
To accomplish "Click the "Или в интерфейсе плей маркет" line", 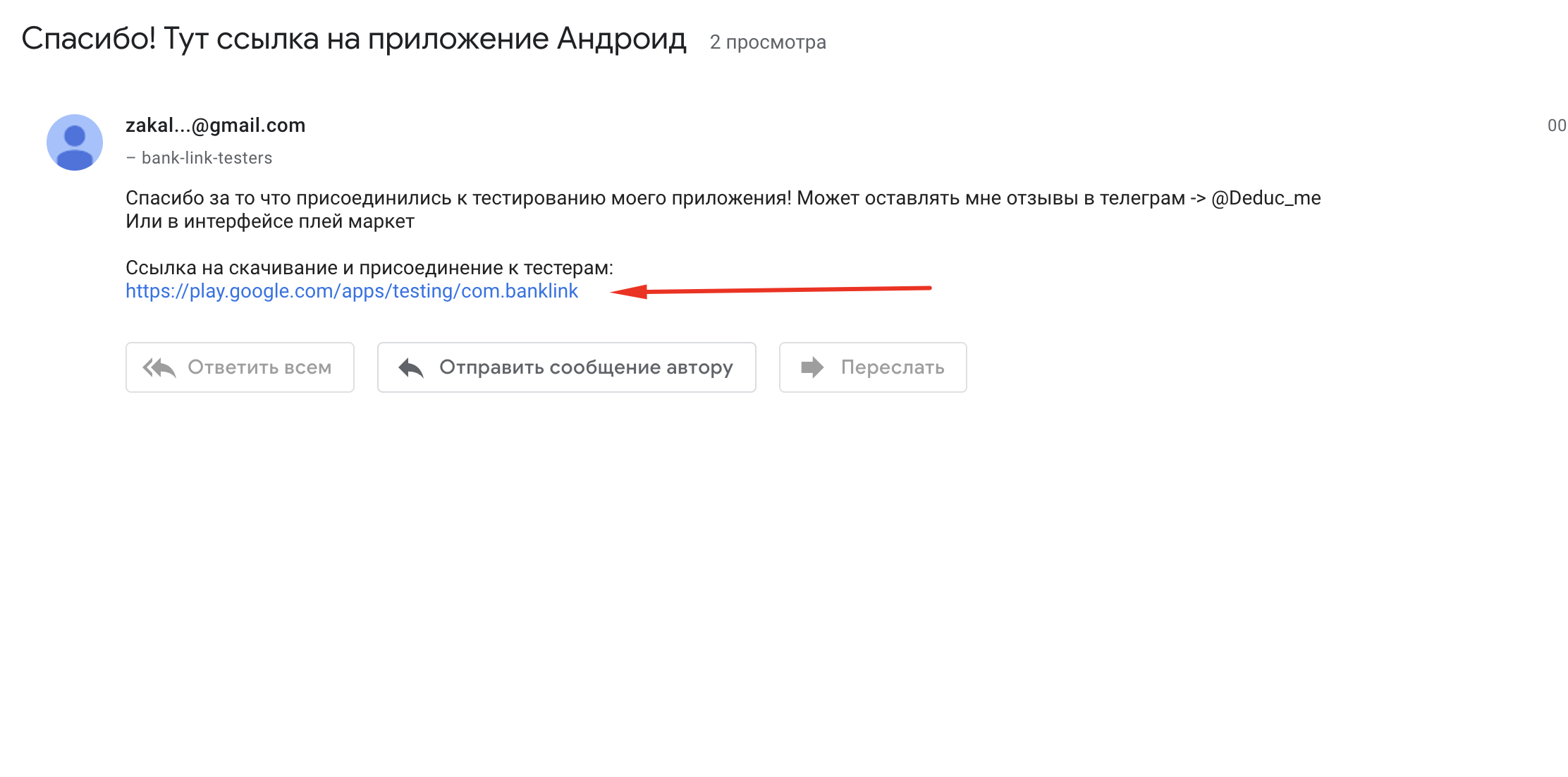I will (x=270, y=221).
